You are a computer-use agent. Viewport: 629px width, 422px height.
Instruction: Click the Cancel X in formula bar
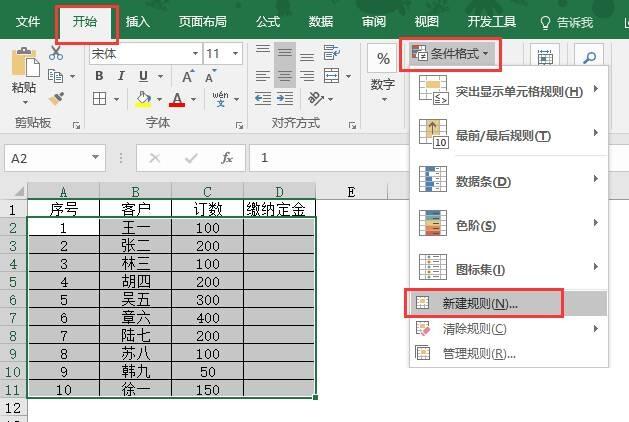coord(154,158)
